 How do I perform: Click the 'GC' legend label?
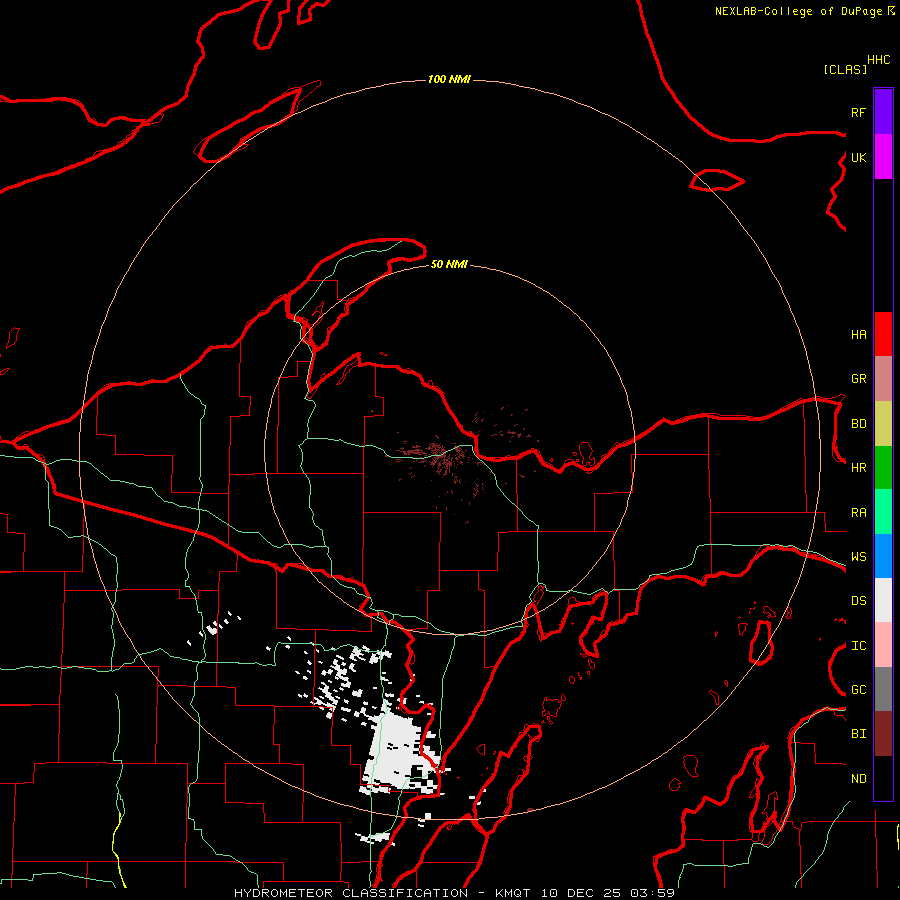click(x=858, y=690)
